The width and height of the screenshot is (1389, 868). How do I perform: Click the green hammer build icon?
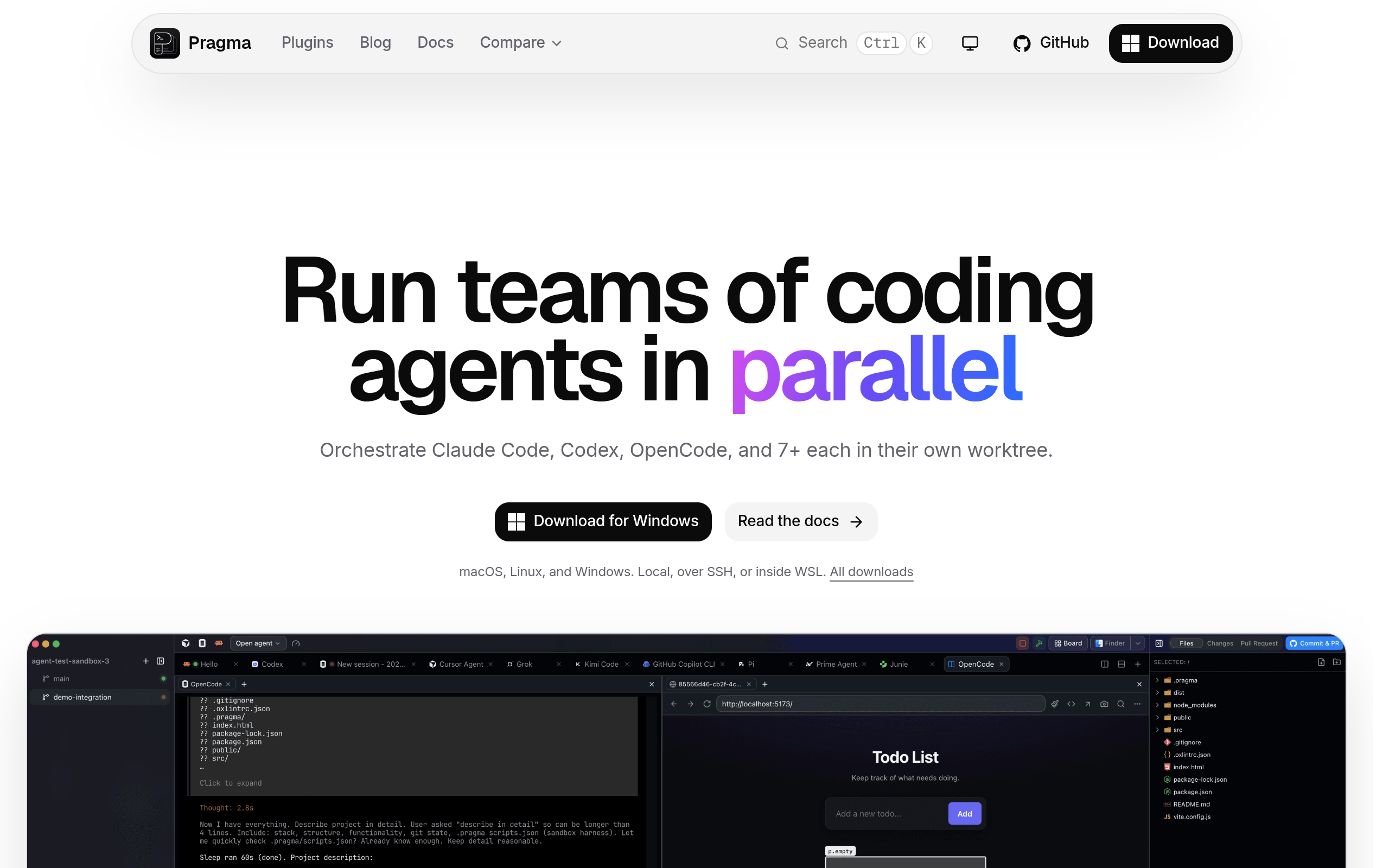click(1039, 643)
